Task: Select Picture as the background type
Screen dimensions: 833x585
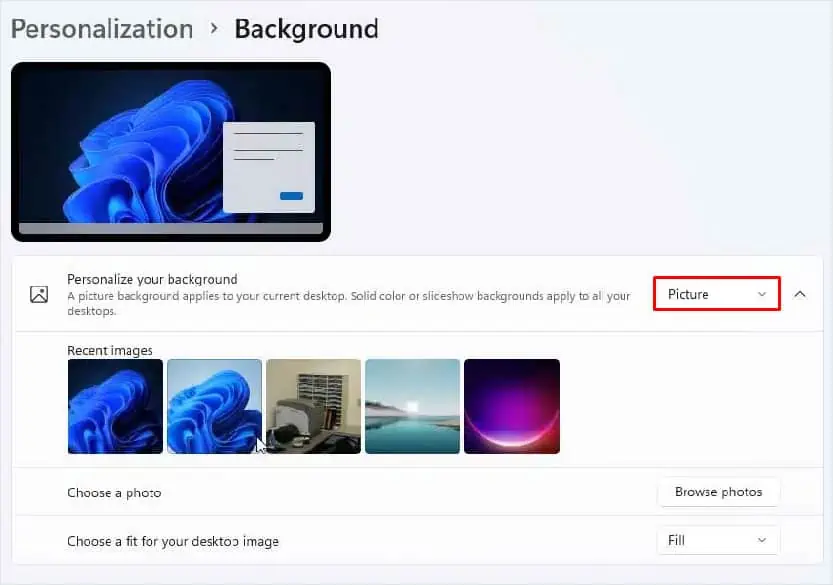Action: (x=700, y=294)
